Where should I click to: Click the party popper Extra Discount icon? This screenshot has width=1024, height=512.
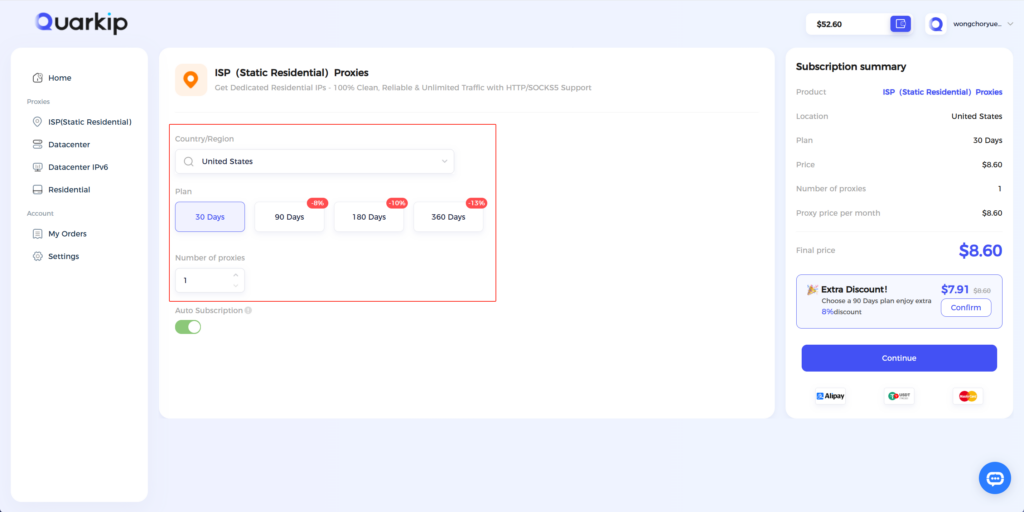point(812,289)
